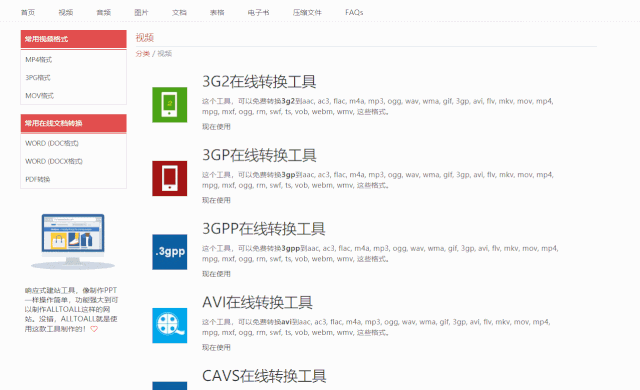Open the FAQs menu item
The height and width of the screenshot is (390, 640).
(354, 13)
